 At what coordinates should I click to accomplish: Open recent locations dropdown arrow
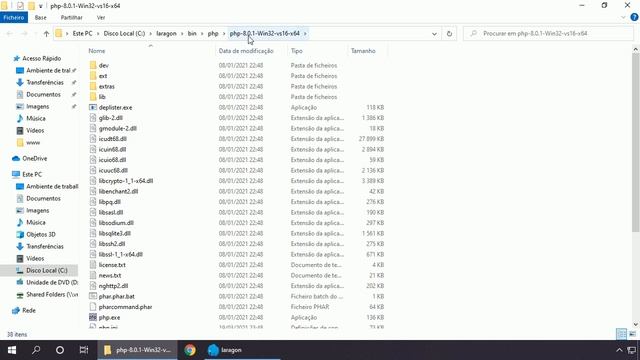[x=36, y=33]
